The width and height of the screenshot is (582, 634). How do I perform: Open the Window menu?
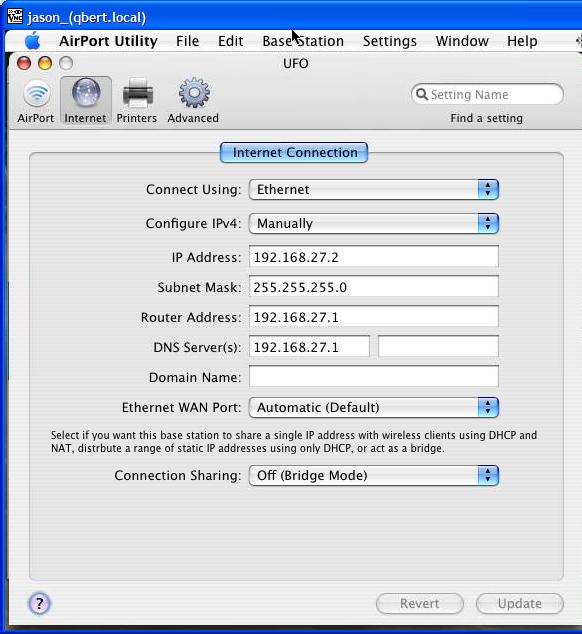(x=462, y=41)
